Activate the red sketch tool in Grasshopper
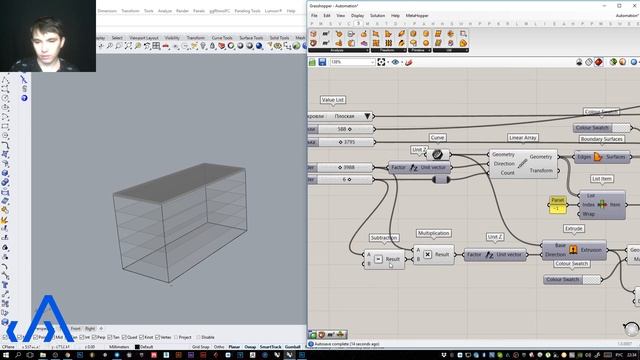 (409, 62)
